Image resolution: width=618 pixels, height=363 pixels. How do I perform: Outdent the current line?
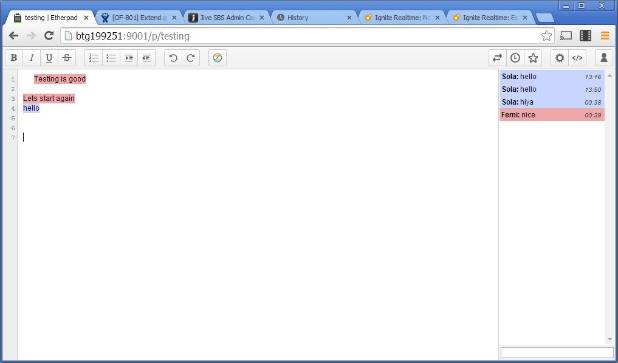click(146, 58)
